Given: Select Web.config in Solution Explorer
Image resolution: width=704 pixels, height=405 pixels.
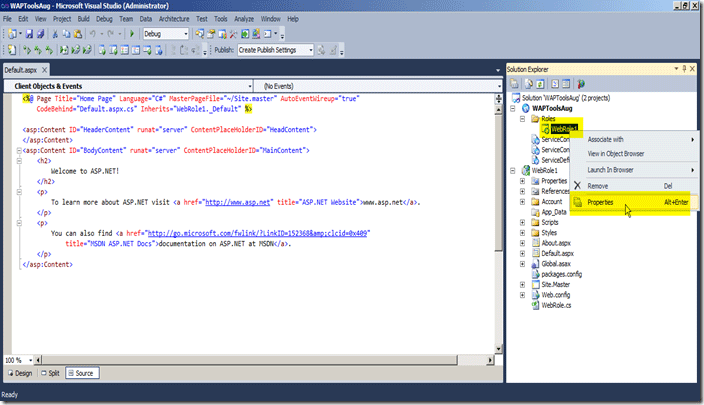Looking at the screenshot, I should click(x=555, y=295).
